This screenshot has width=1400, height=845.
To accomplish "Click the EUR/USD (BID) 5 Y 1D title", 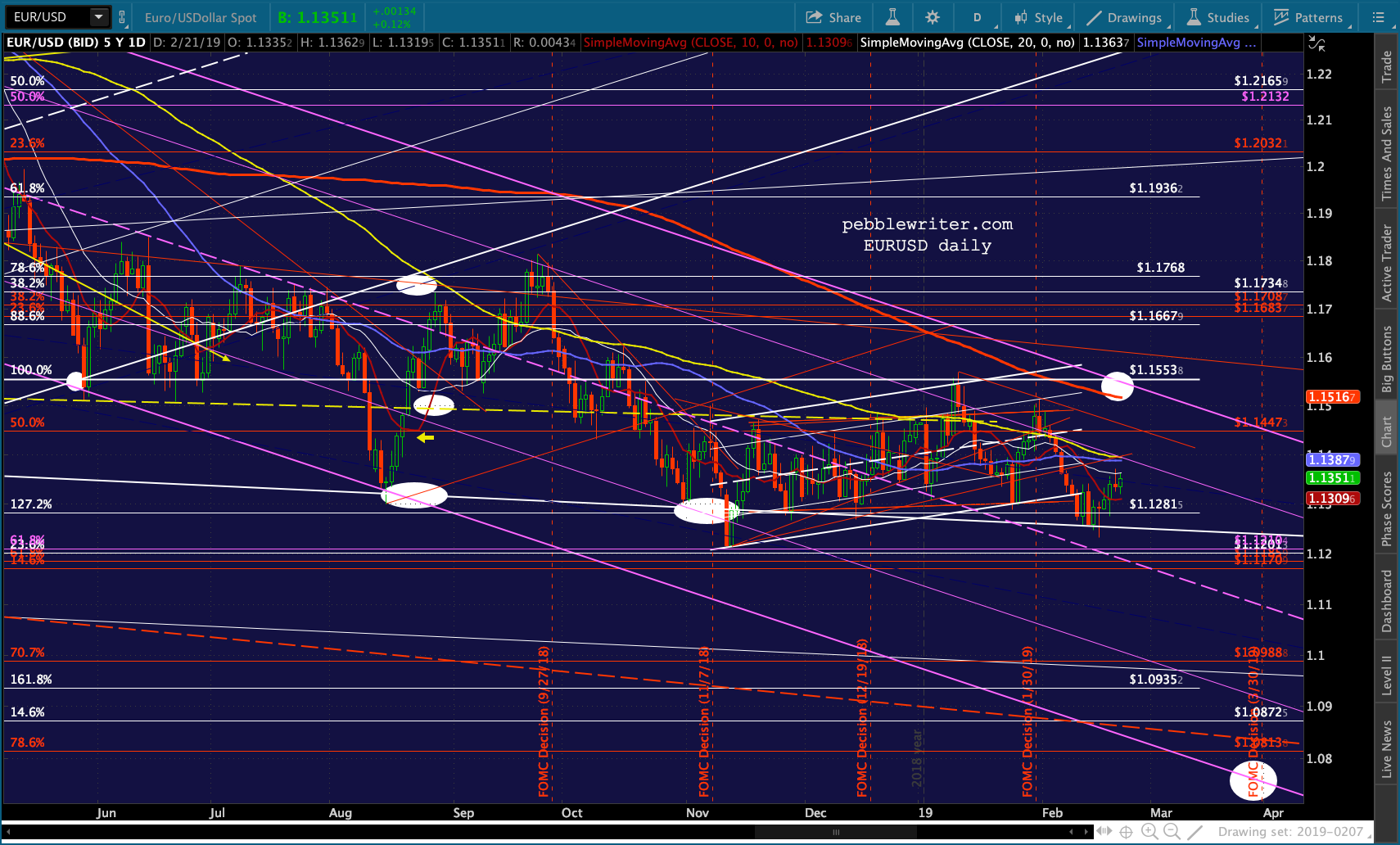I will (76, 43).
